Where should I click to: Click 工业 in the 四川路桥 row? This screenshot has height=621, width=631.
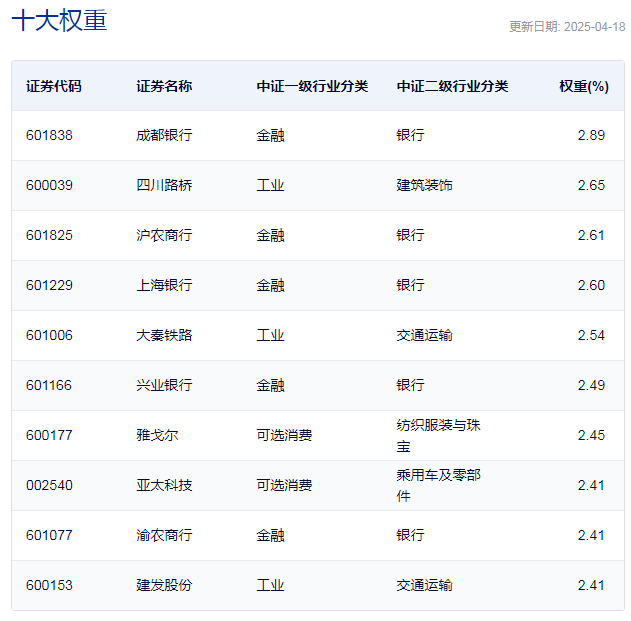(x=270, y=185)
